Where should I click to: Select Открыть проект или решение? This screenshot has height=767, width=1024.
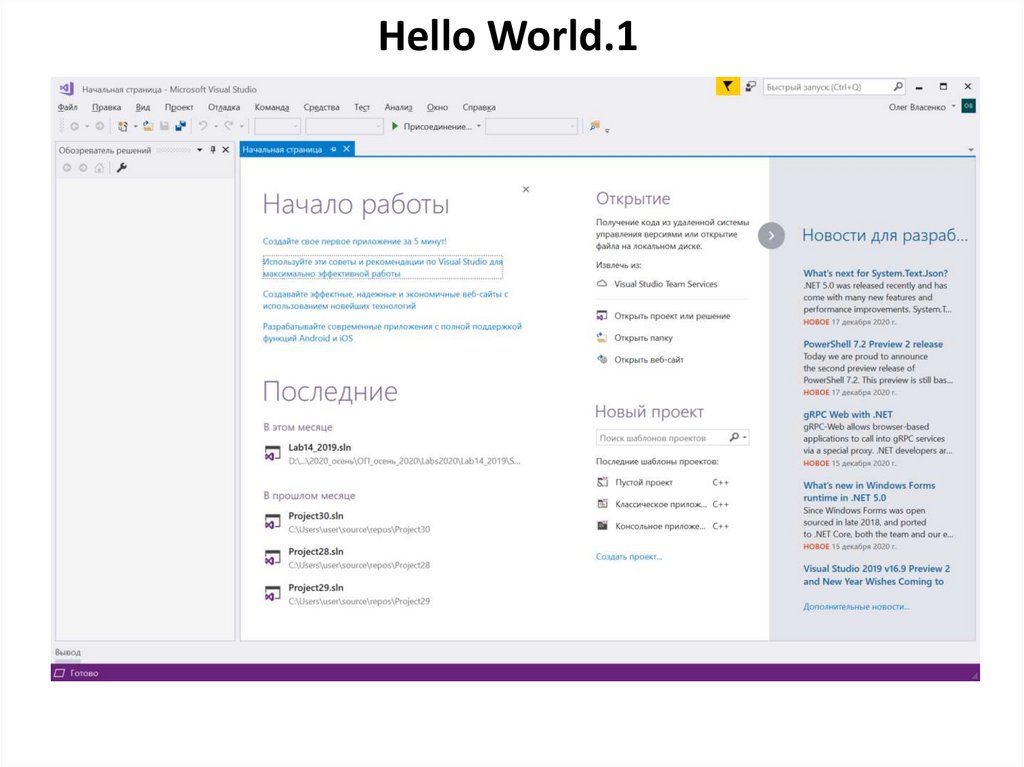tap(671, 316)
